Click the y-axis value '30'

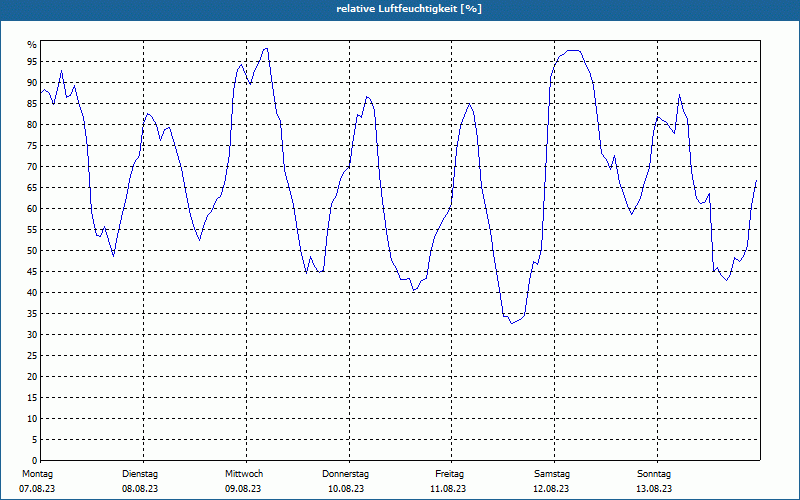tap(32, 335)
